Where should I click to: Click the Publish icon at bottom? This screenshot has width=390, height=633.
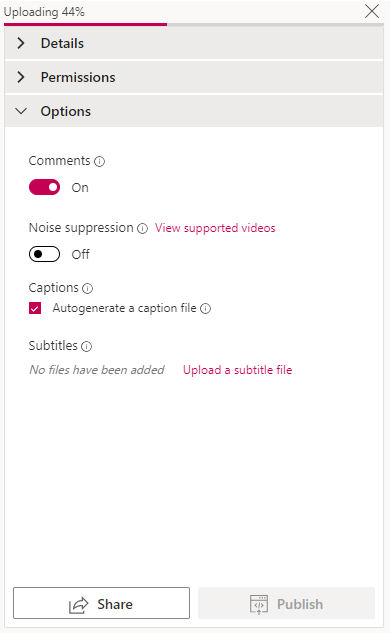point(259,605)
